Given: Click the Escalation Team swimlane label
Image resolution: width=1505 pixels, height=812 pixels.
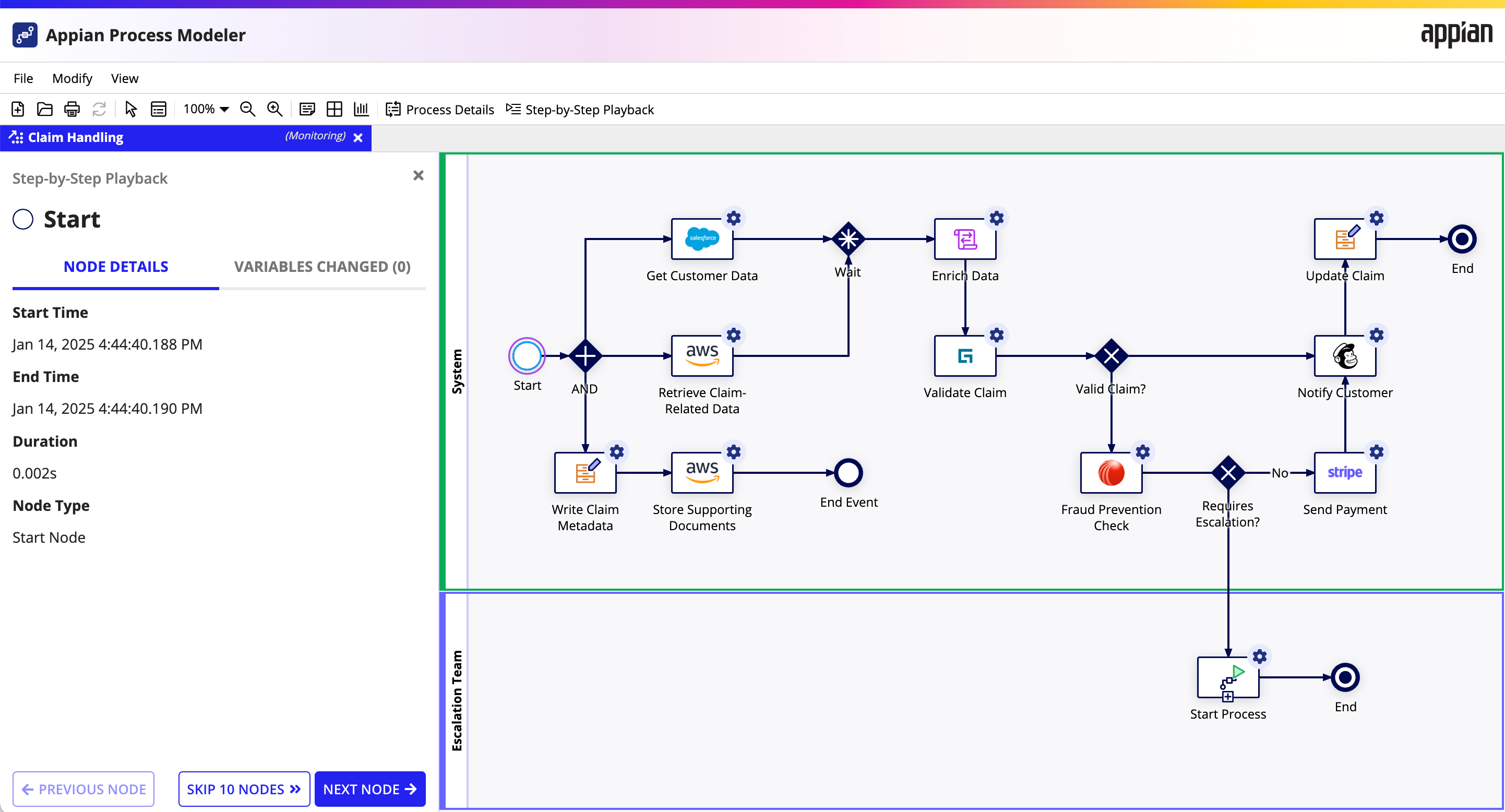Looking at the screenshot, I should point(457,700).
